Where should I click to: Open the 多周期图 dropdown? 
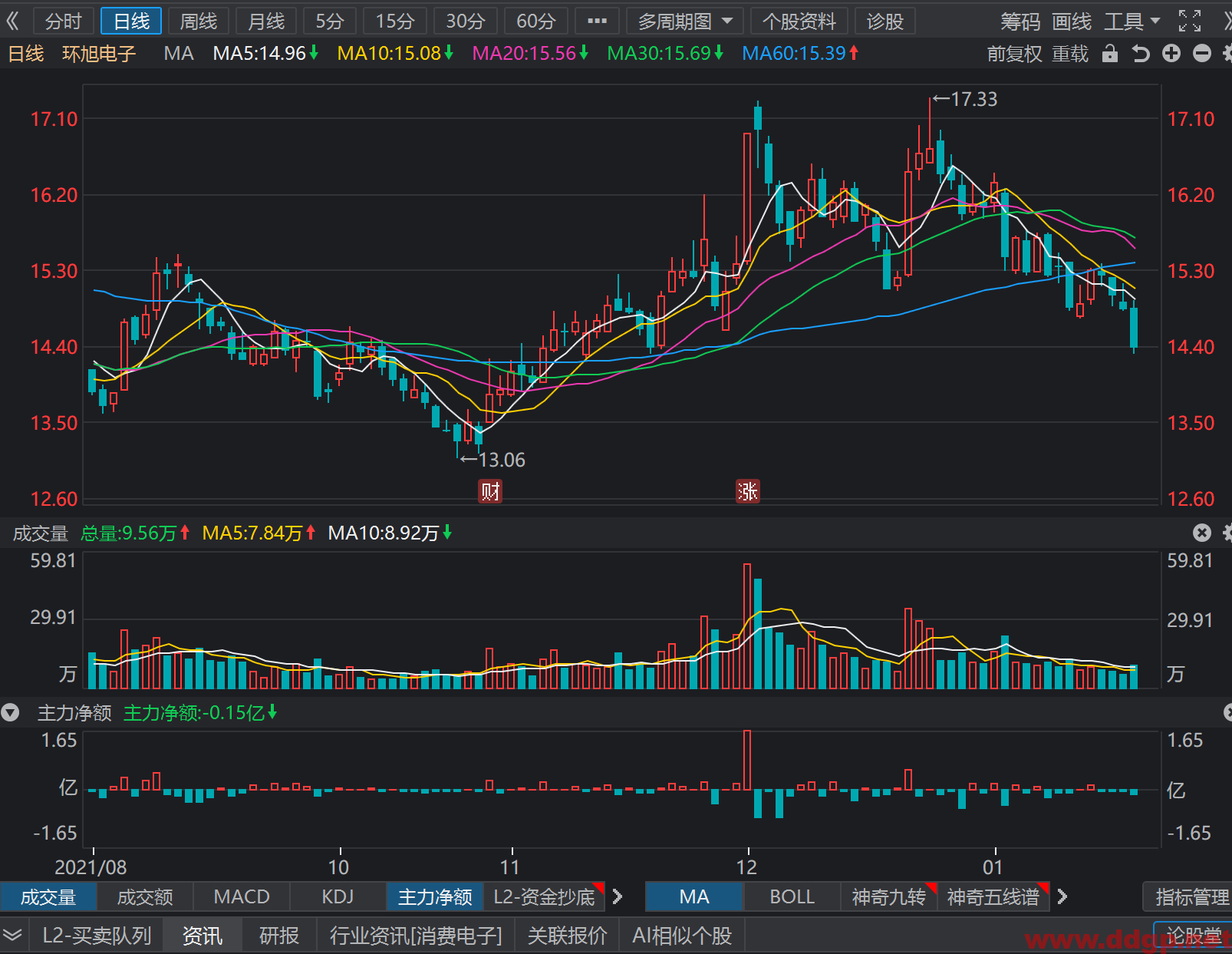click(684, 21)
